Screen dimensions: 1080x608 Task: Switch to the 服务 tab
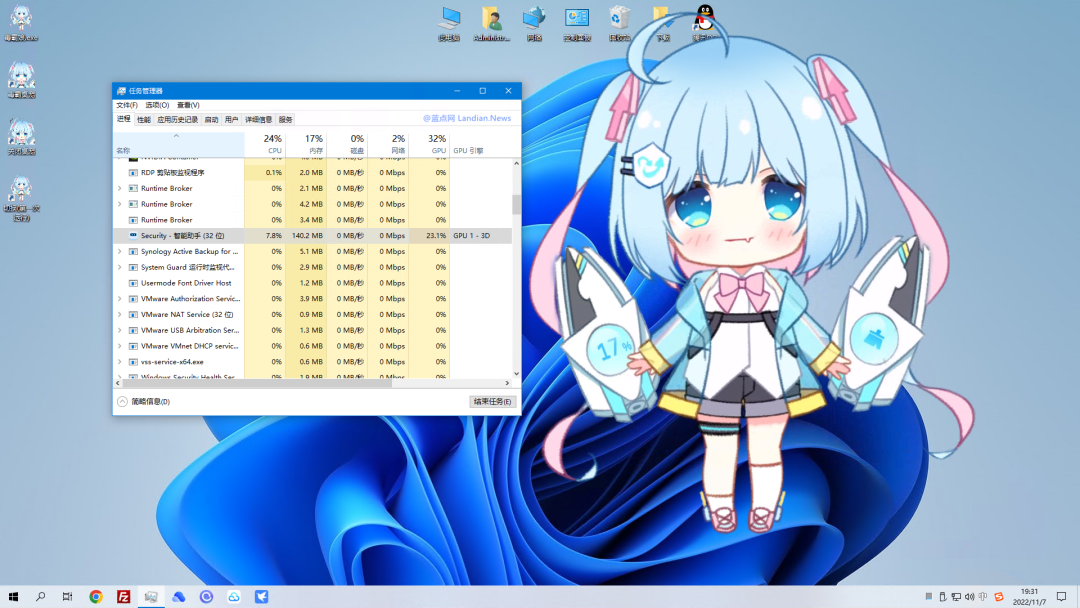(285, 120)
